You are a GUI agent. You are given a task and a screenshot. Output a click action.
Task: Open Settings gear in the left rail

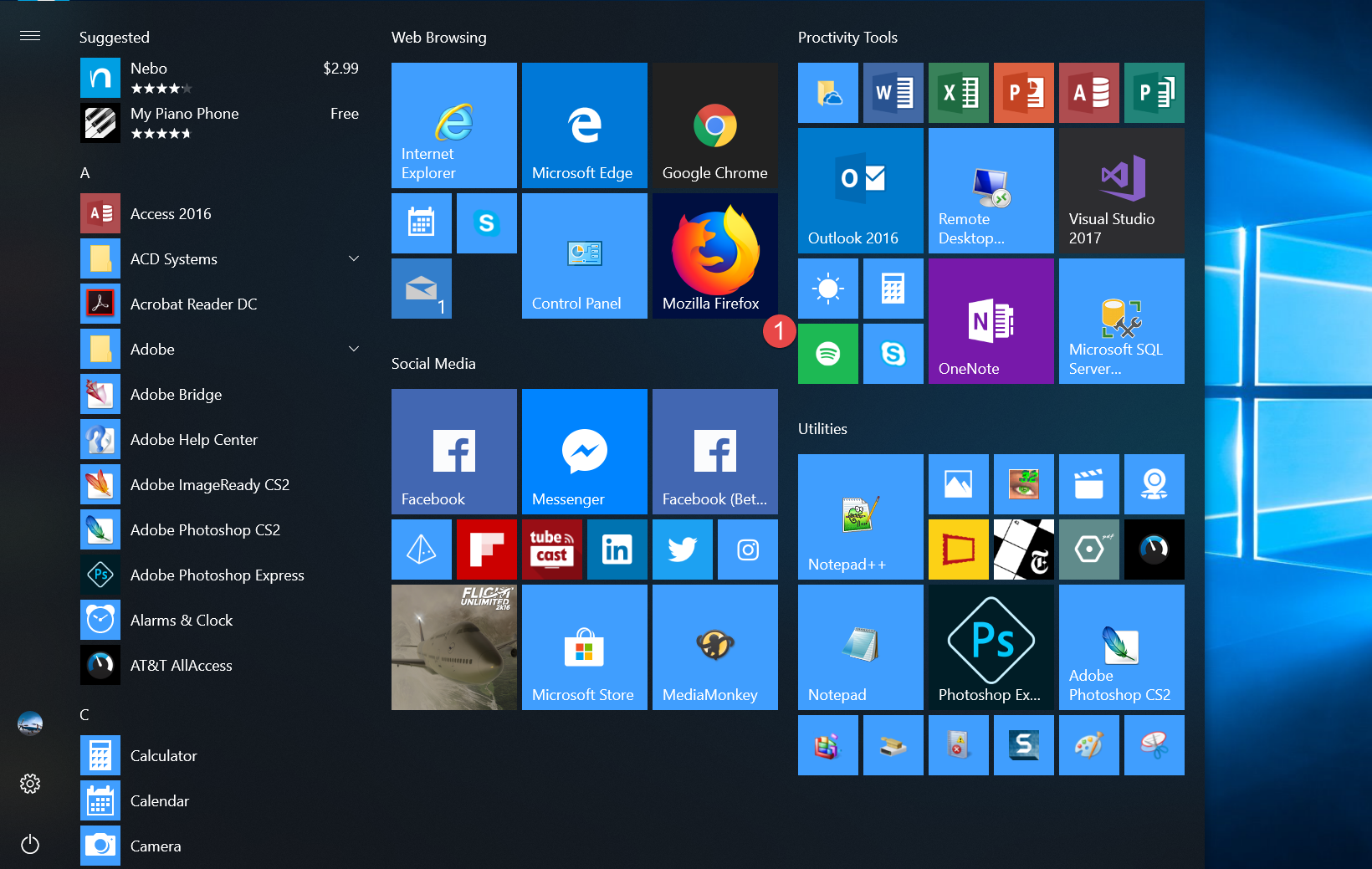(x=30, y=784)
